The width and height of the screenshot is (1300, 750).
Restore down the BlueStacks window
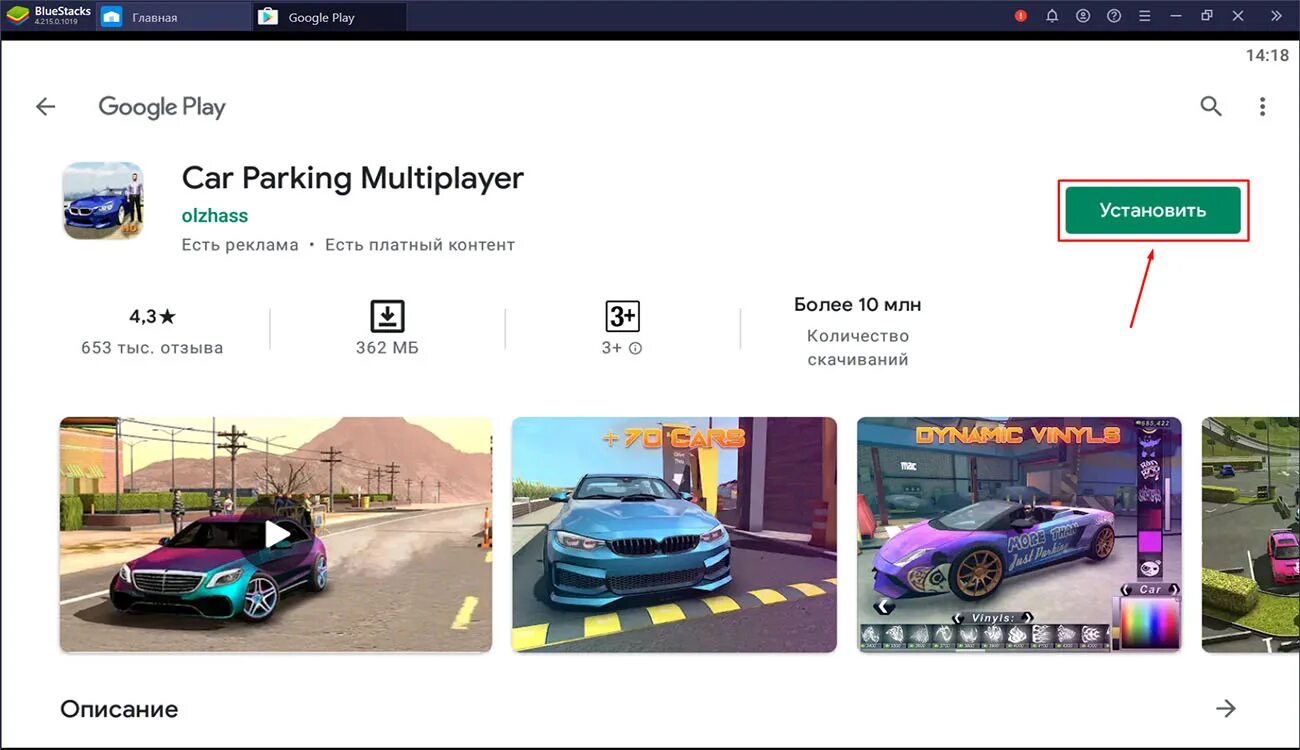pyautogui.click(x=1207, y=16)
